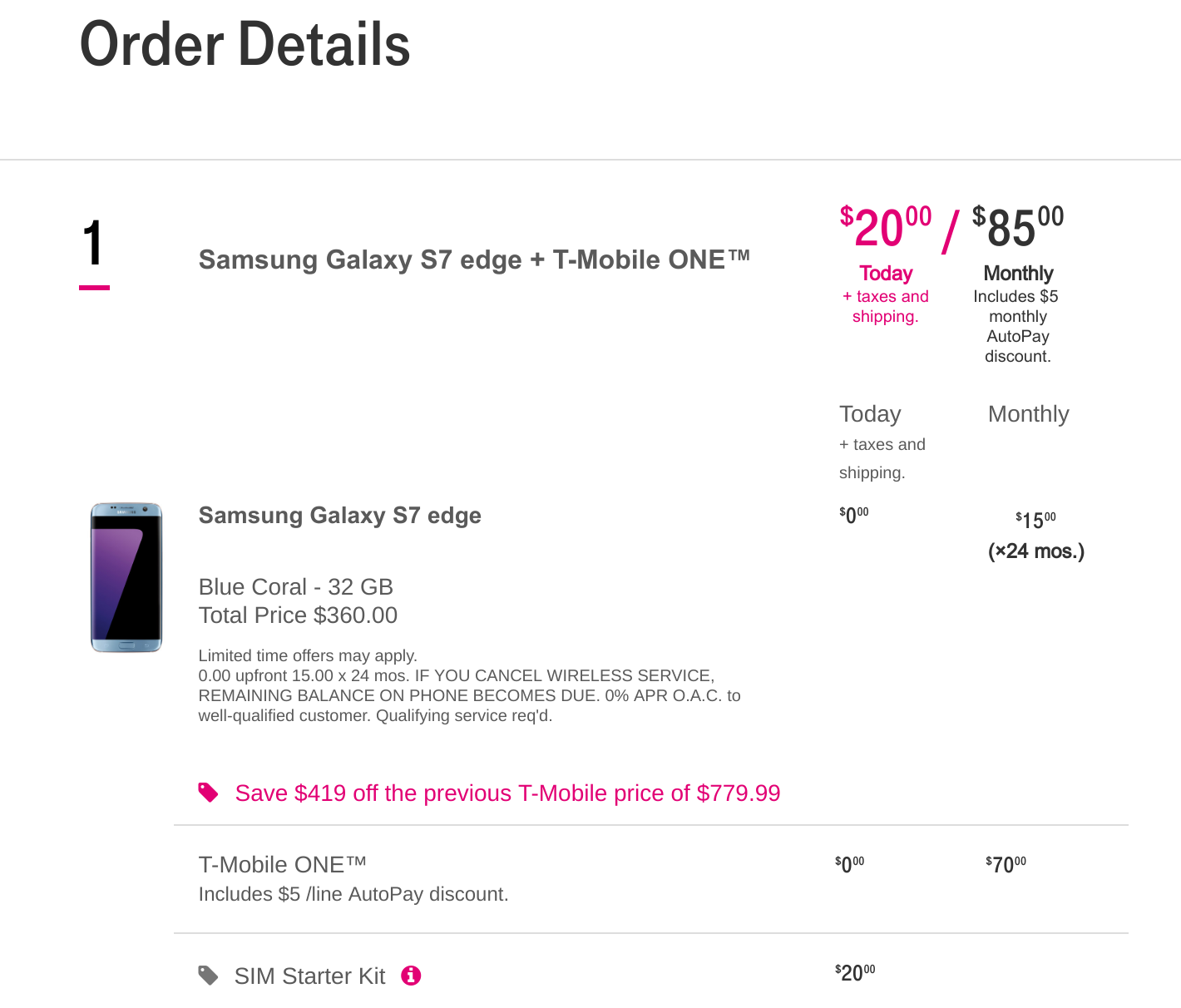Click the order item number 1
Screen dimensions: 1181x1008
tap(94, 244)
